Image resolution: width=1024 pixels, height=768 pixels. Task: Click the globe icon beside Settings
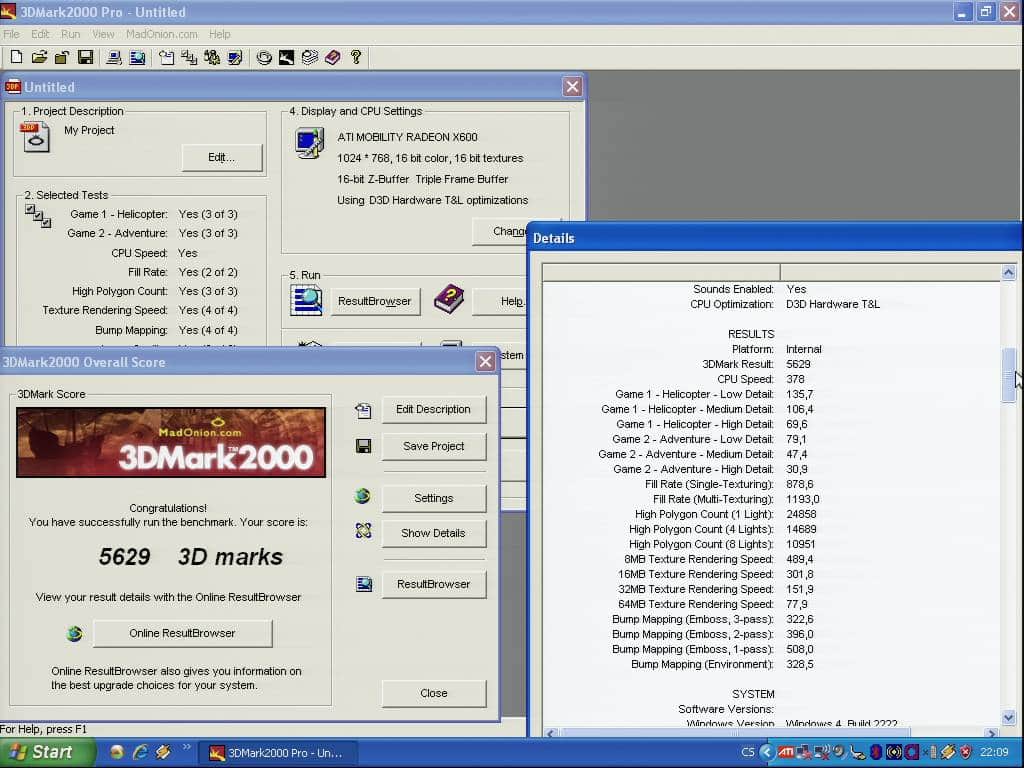362,497
